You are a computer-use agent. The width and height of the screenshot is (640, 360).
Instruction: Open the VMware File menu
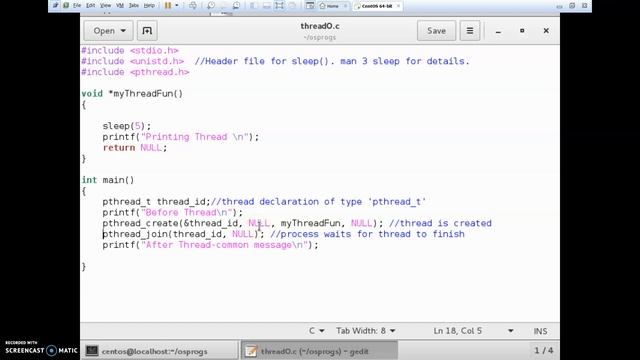[x=77, y=5]
